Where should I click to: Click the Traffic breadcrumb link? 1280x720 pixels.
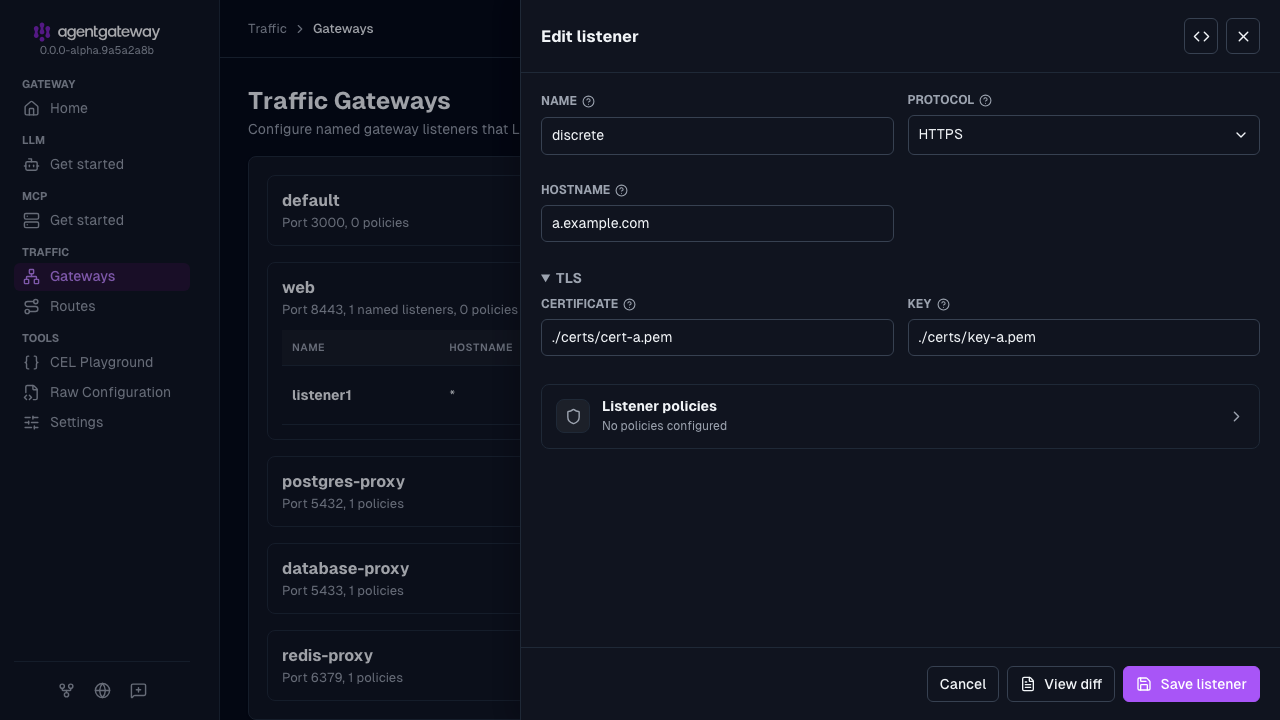pyautogui.click(x=267, y=28)
